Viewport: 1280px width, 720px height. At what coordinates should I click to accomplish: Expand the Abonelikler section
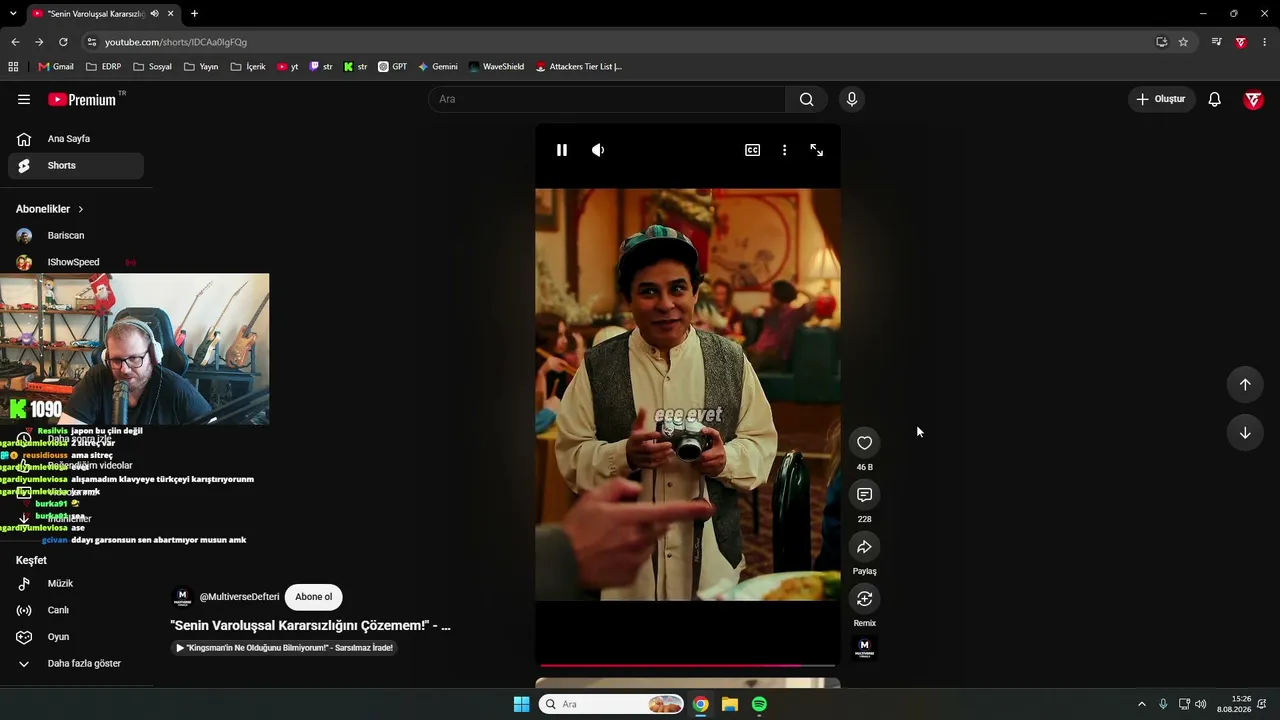50,209
